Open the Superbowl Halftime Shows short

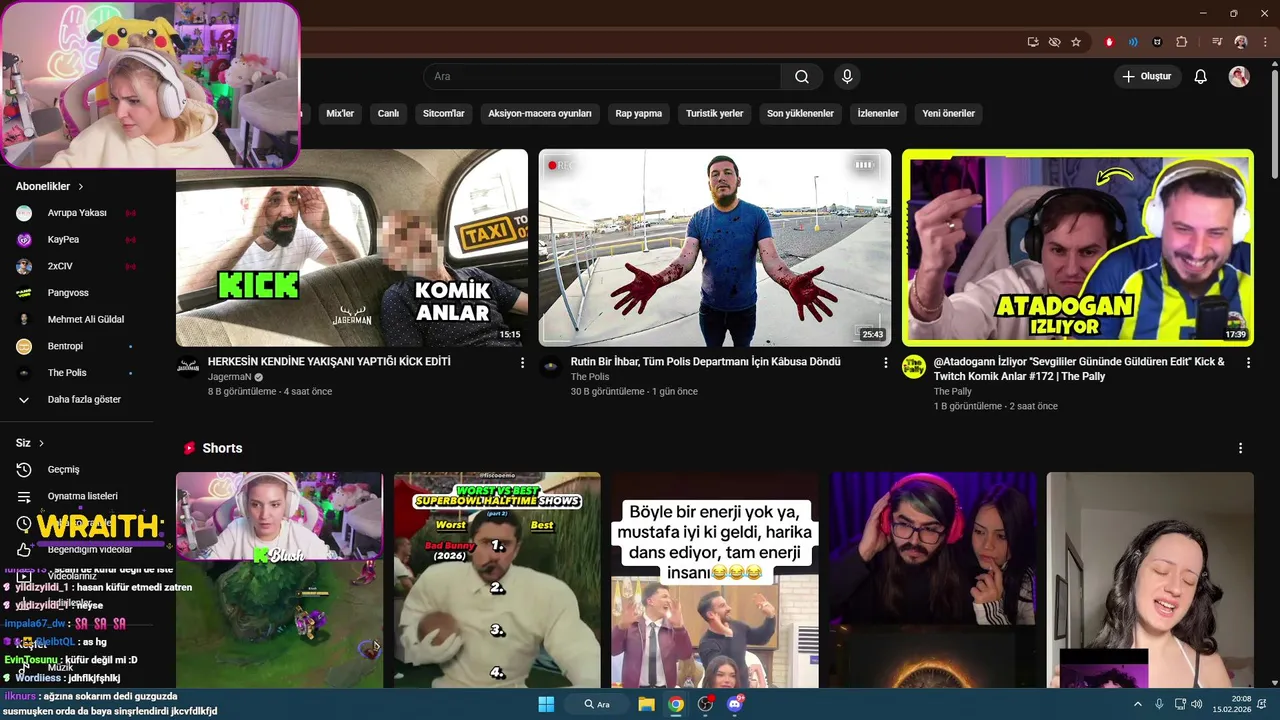click(x=497, y=580)
